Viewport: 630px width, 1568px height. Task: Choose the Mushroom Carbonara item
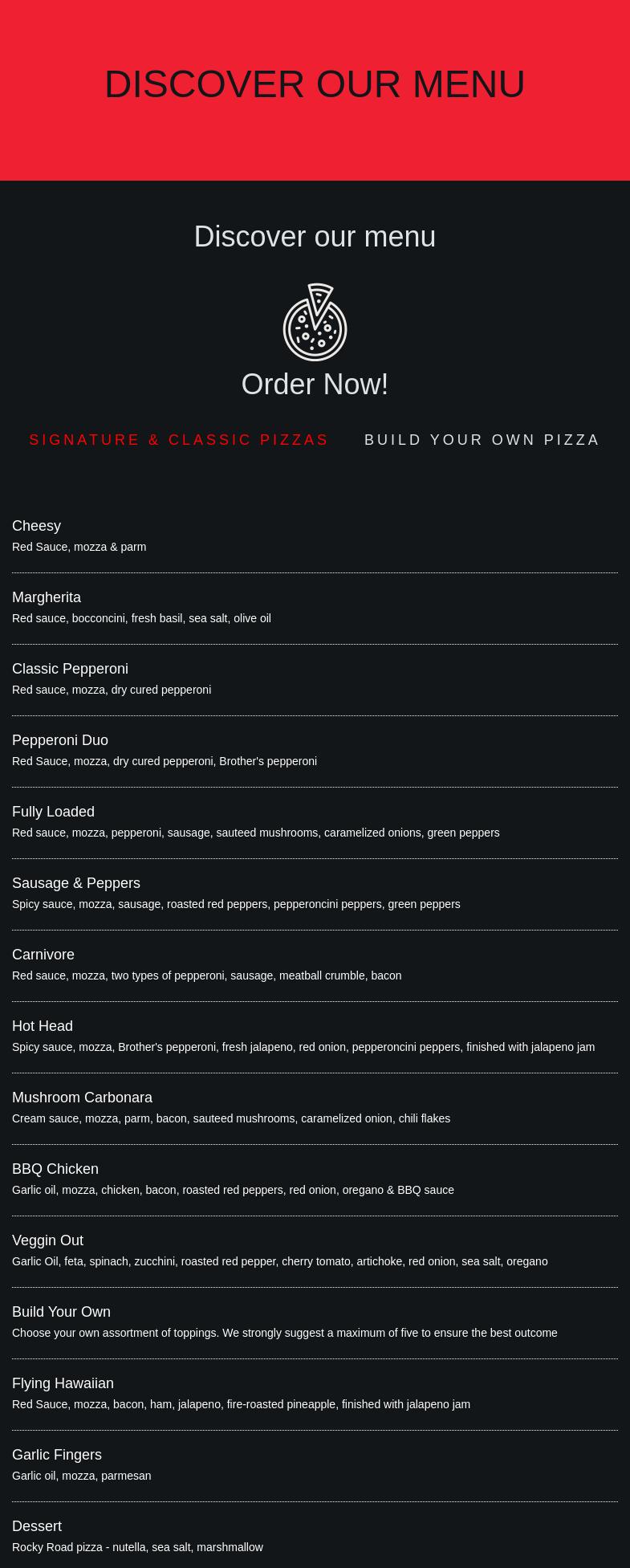coord(82,1098)
